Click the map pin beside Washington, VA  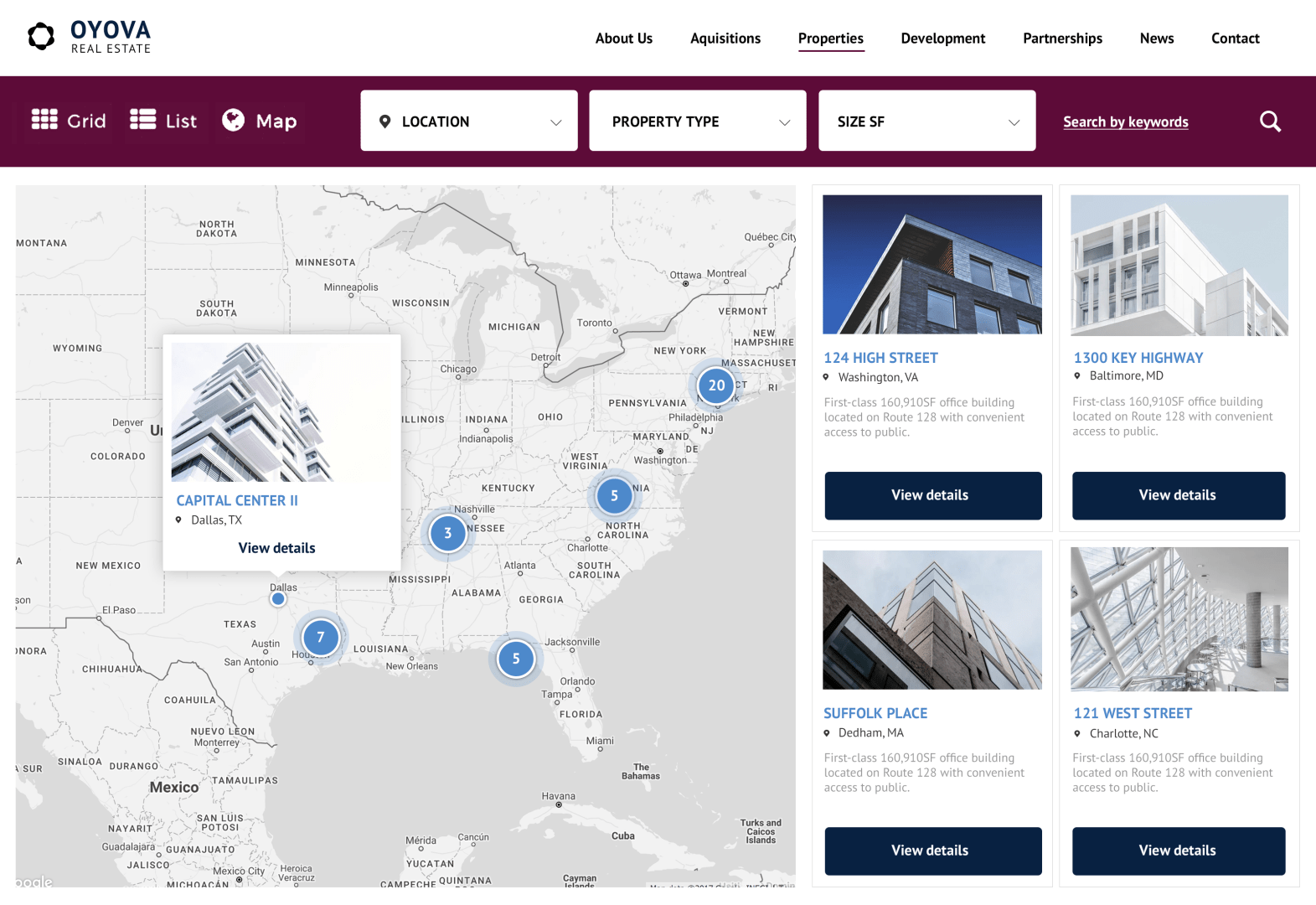tap(826, 377)
